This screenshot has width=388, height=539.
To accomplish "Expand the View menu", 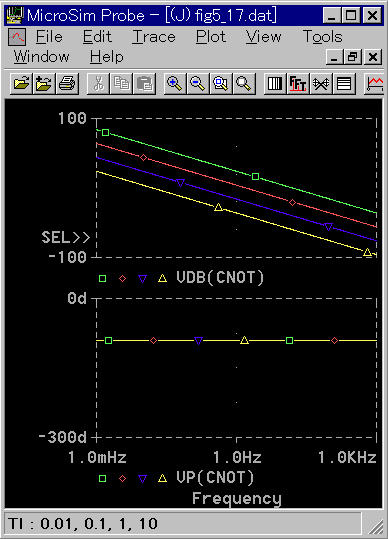I will tap(264, 36).
